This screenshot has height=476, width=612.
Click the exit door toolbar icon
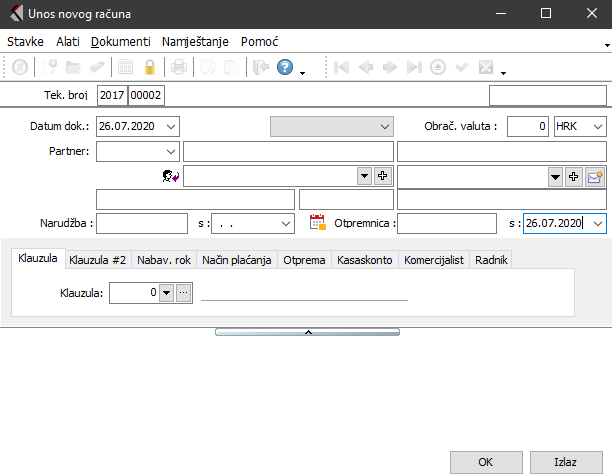(261, 68)
